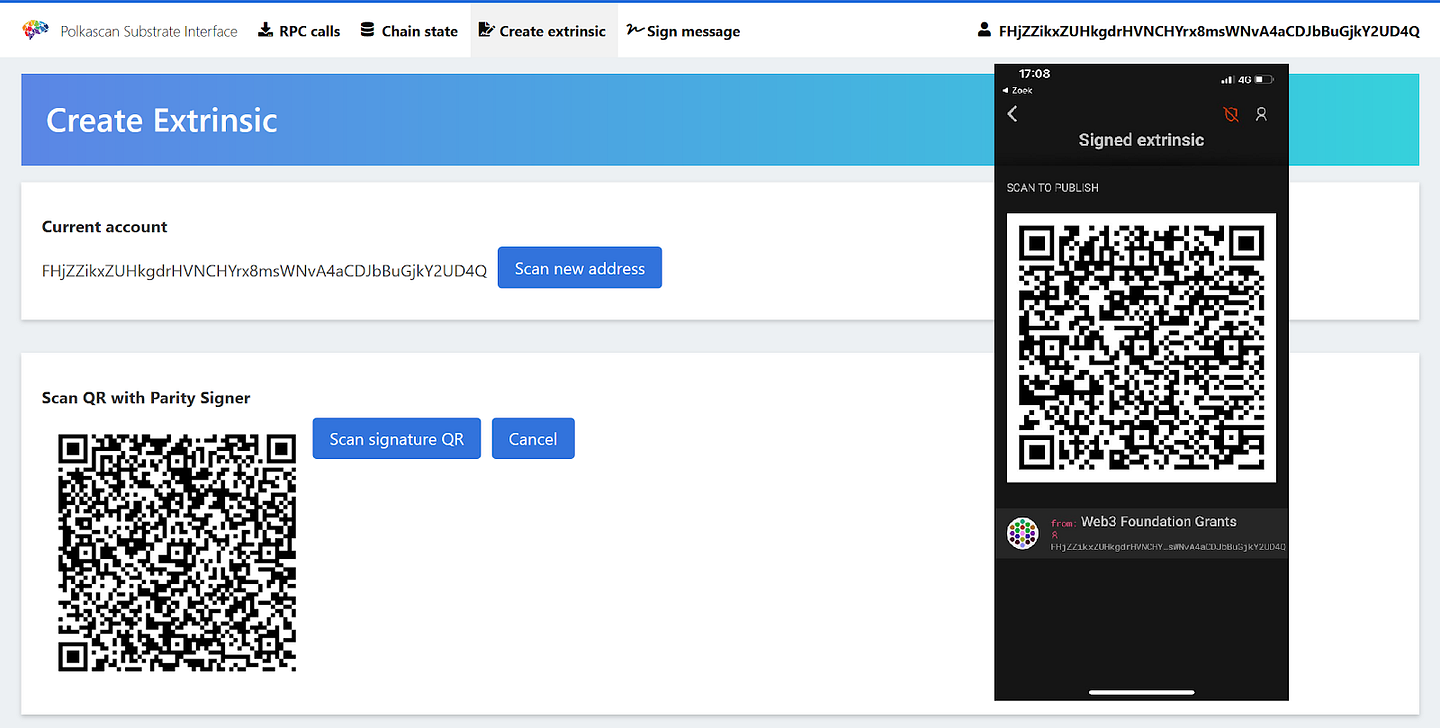Click the user icon beside the top address
The height and width of the screenshot is (728, 1440).
(985, 30)
